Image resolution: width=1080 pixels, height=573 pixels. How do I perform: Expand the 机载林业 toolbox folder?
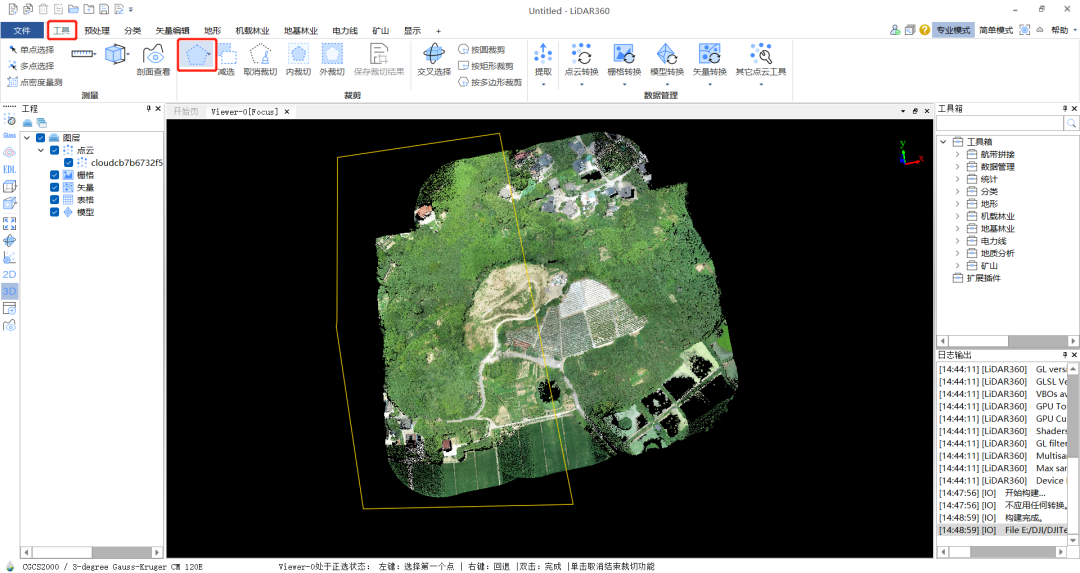(957, 216)
